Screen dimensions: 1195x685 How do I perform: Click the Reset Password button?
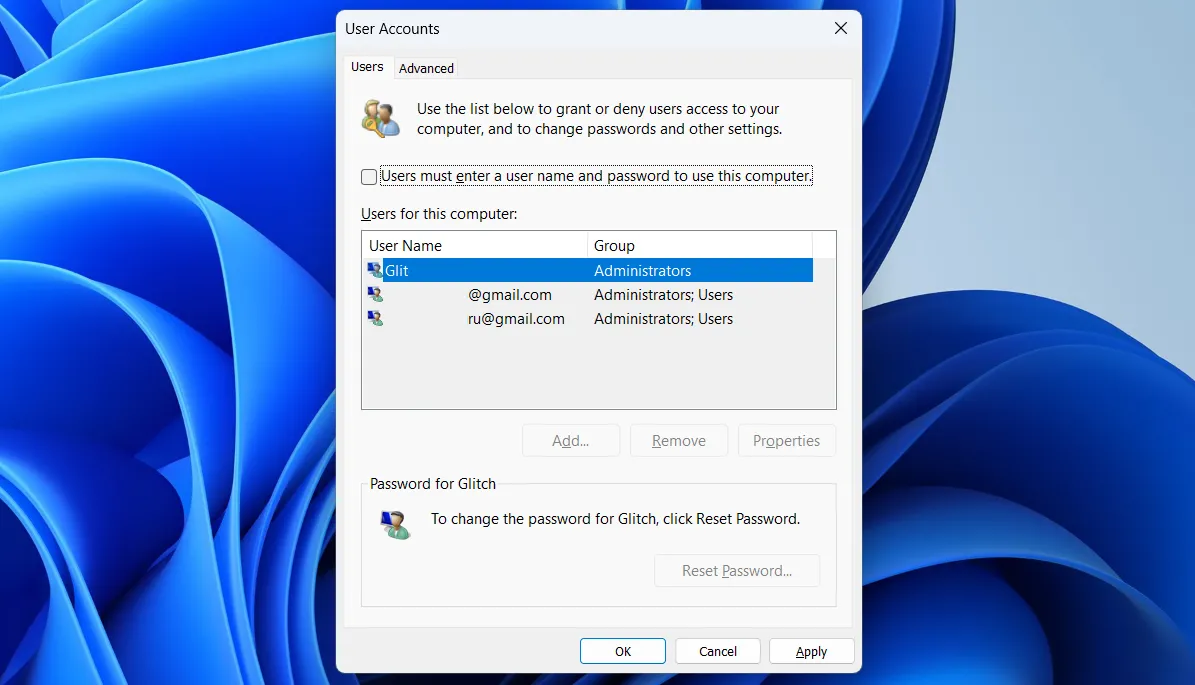coord(737,570)
